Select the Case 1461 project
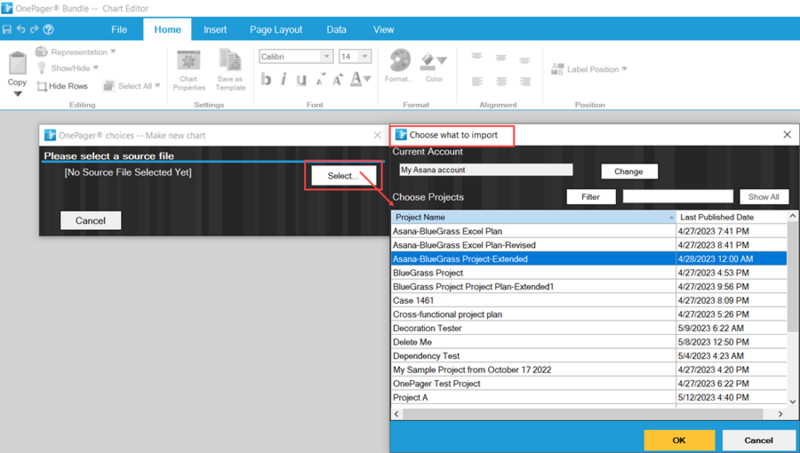Image resolution: width=800 pixels, height=453 pixels. click(589, 300)
